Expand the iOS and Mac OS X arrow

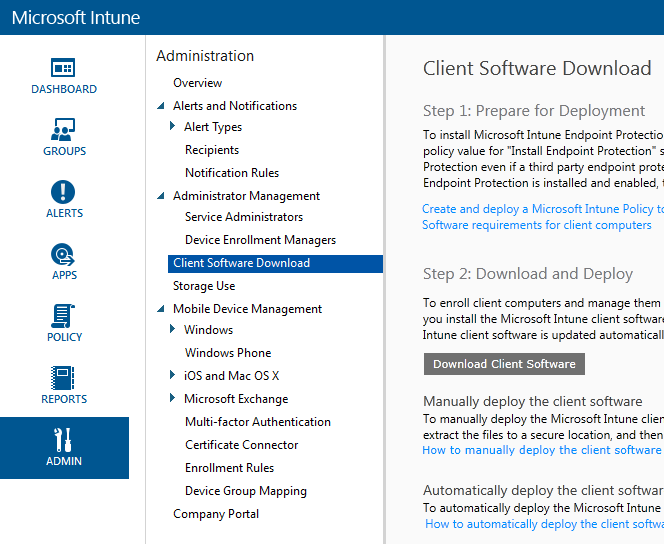172,375
